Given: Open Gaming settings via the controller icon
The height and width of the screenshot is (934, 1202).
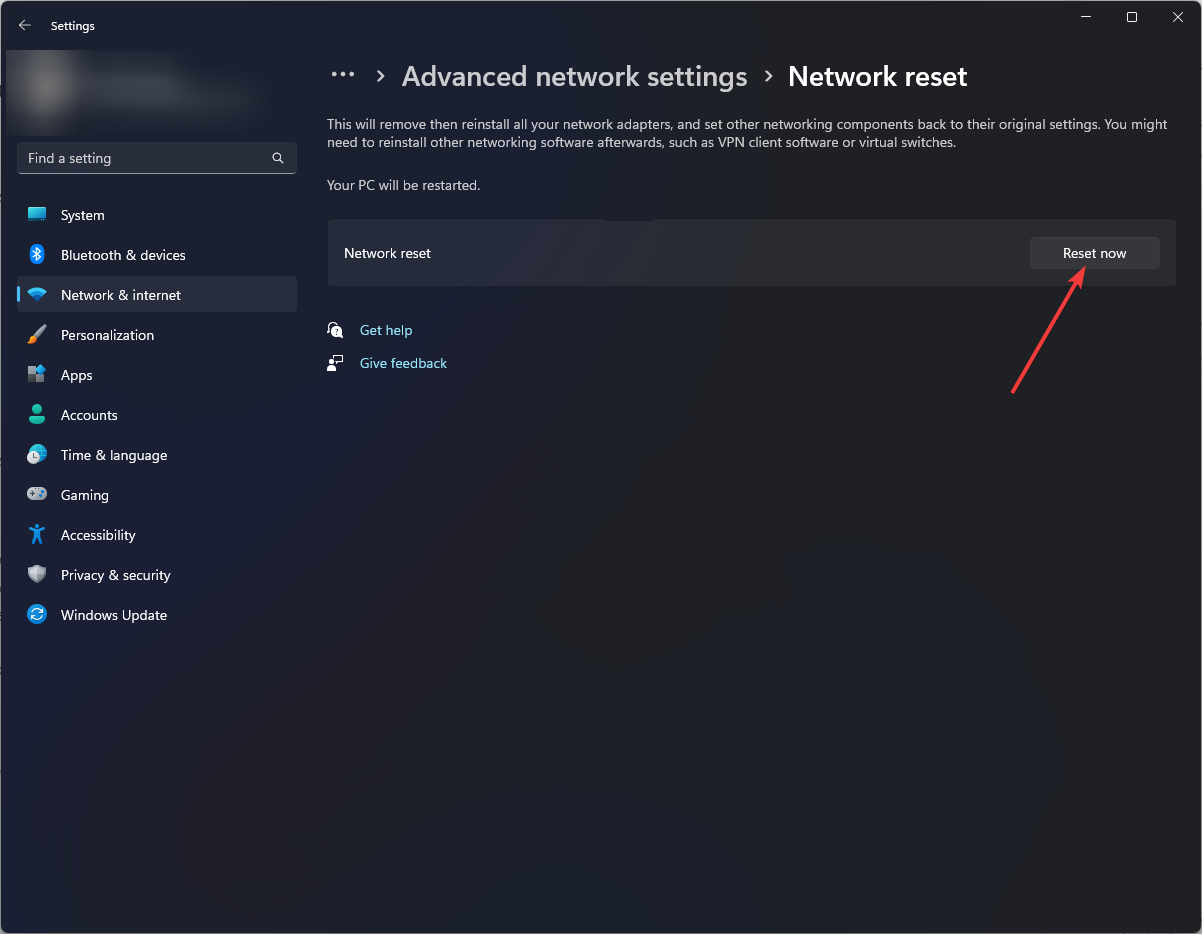Looking at the screenshot, I should tap(36, 494).
